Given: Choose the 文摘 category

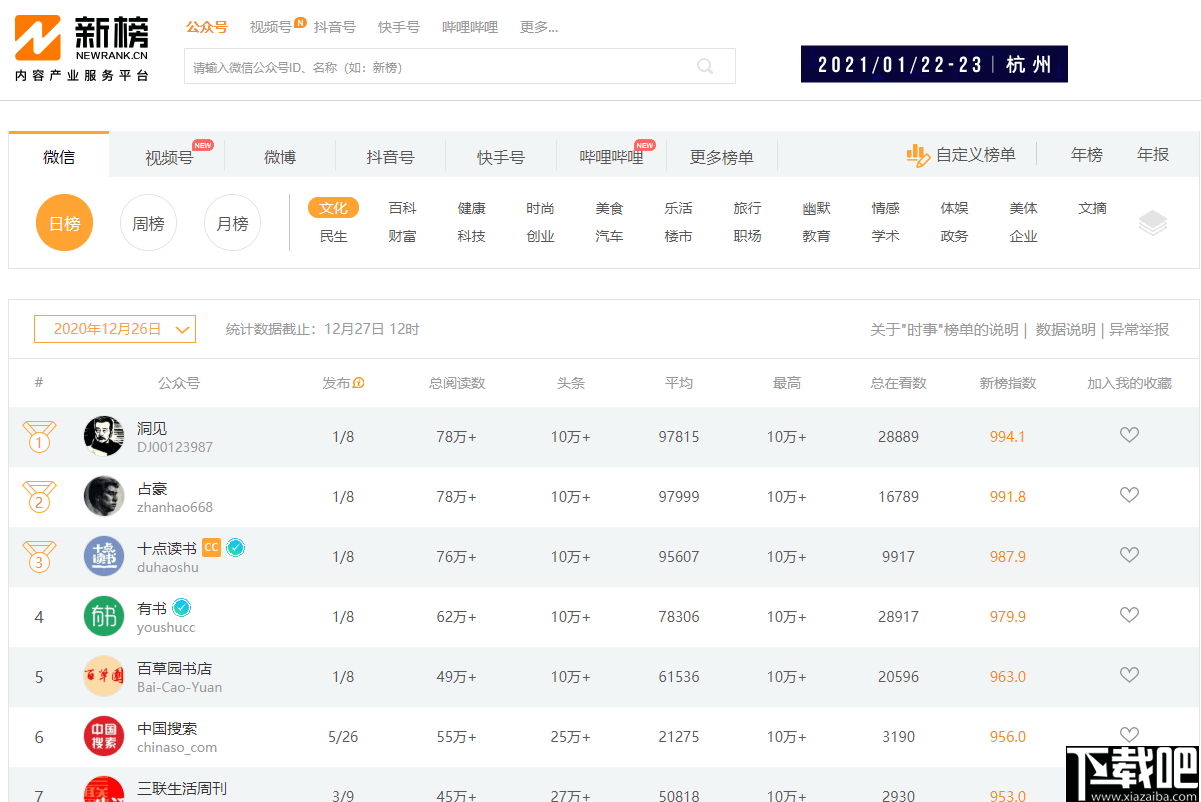Looking at the screenshot, I should (x=1093, y=208).
